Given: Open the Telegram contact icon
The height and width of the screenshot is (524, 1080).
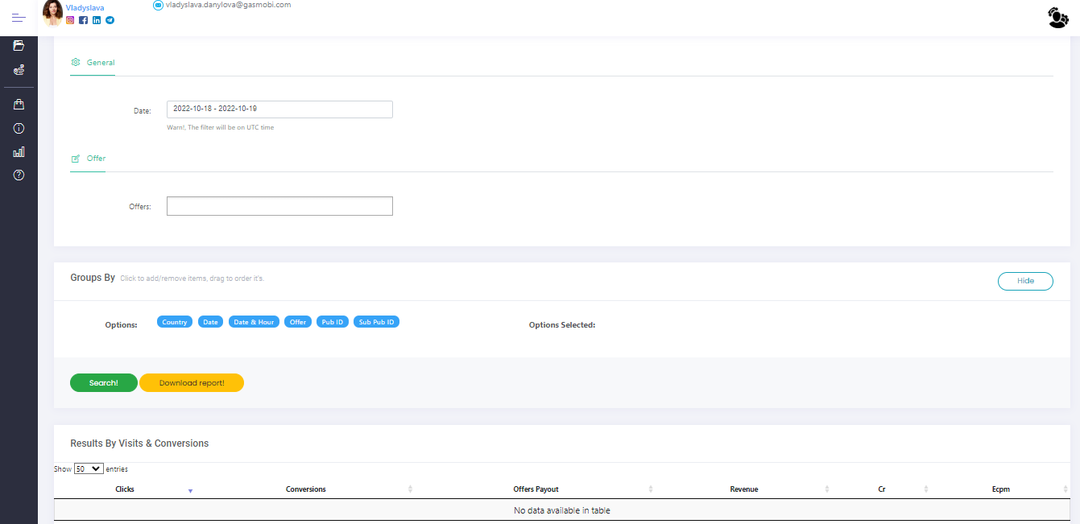Looking at the screenshot, I should tap(109, 20).
